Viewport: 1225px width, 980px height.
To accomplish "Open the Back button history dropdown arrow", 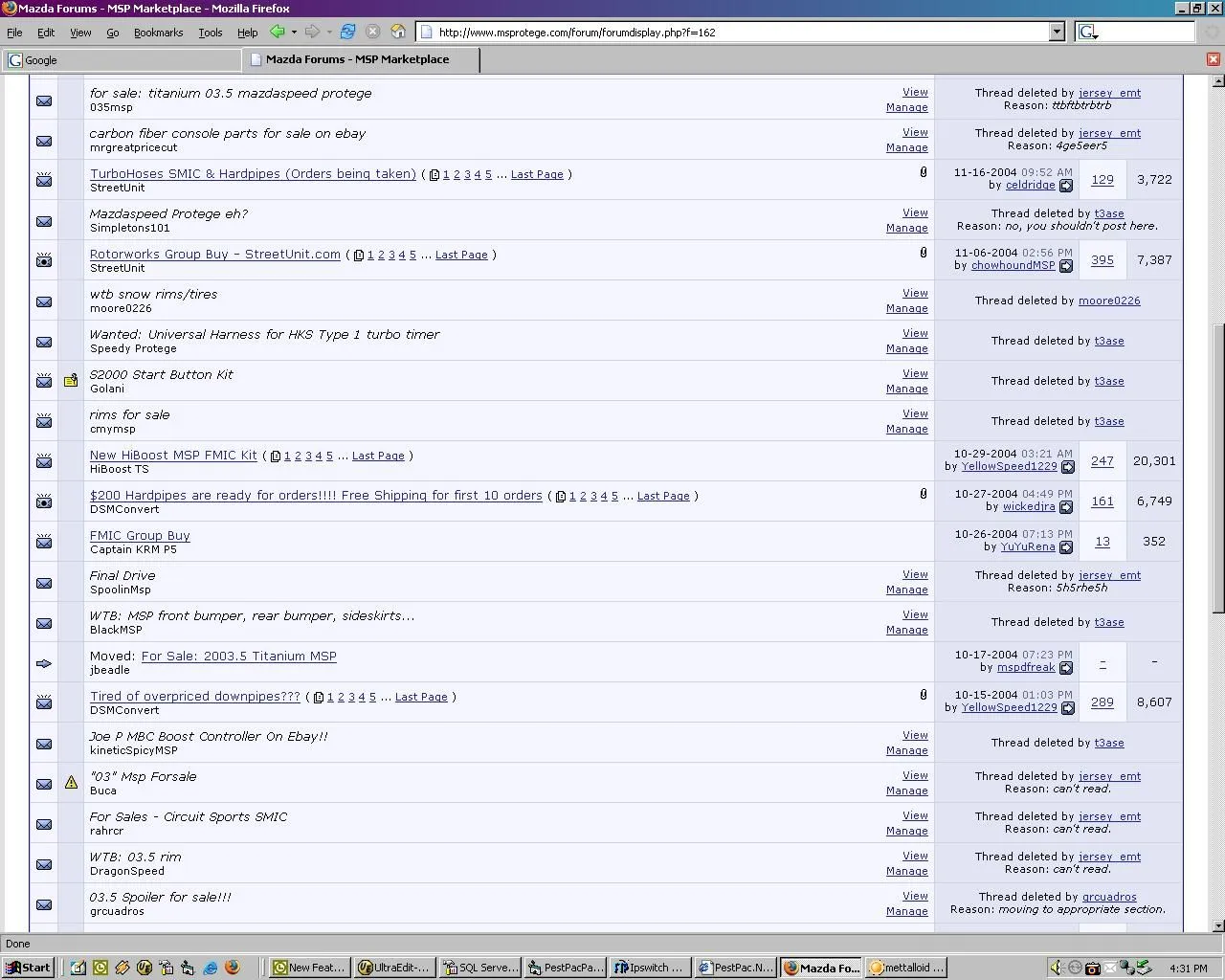I will (294, 32).
